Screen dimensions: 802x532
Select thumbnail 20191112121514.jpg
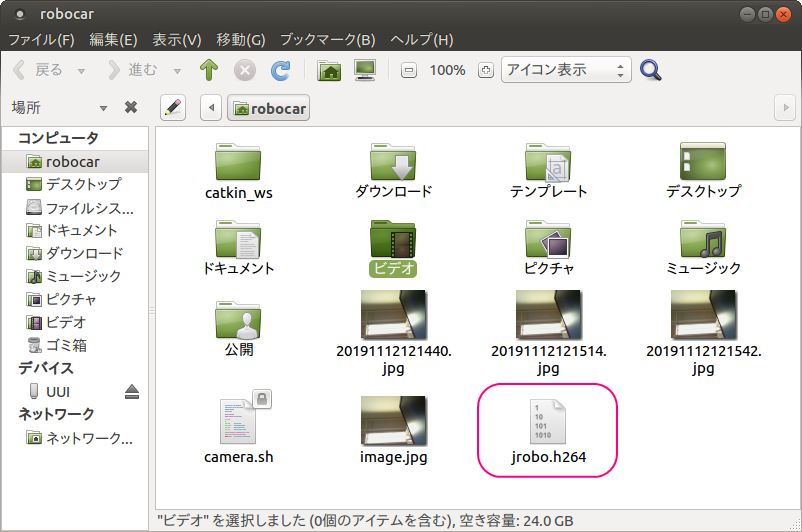click(548, 333)
